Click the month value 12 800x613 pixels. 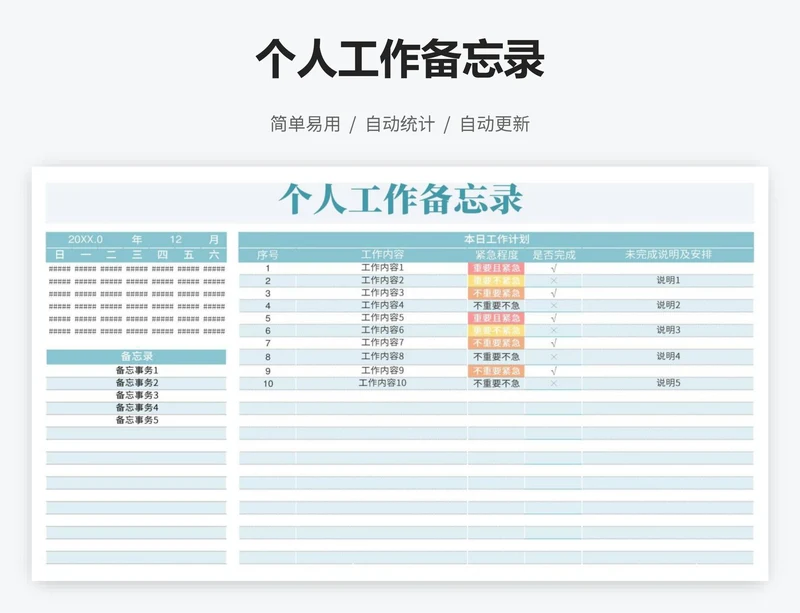(x=176, y=239)
